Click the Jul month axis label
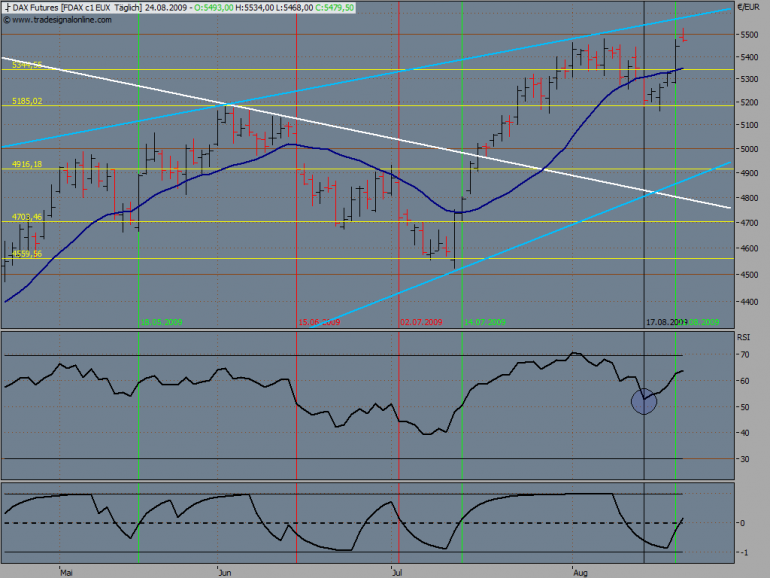 397,573
